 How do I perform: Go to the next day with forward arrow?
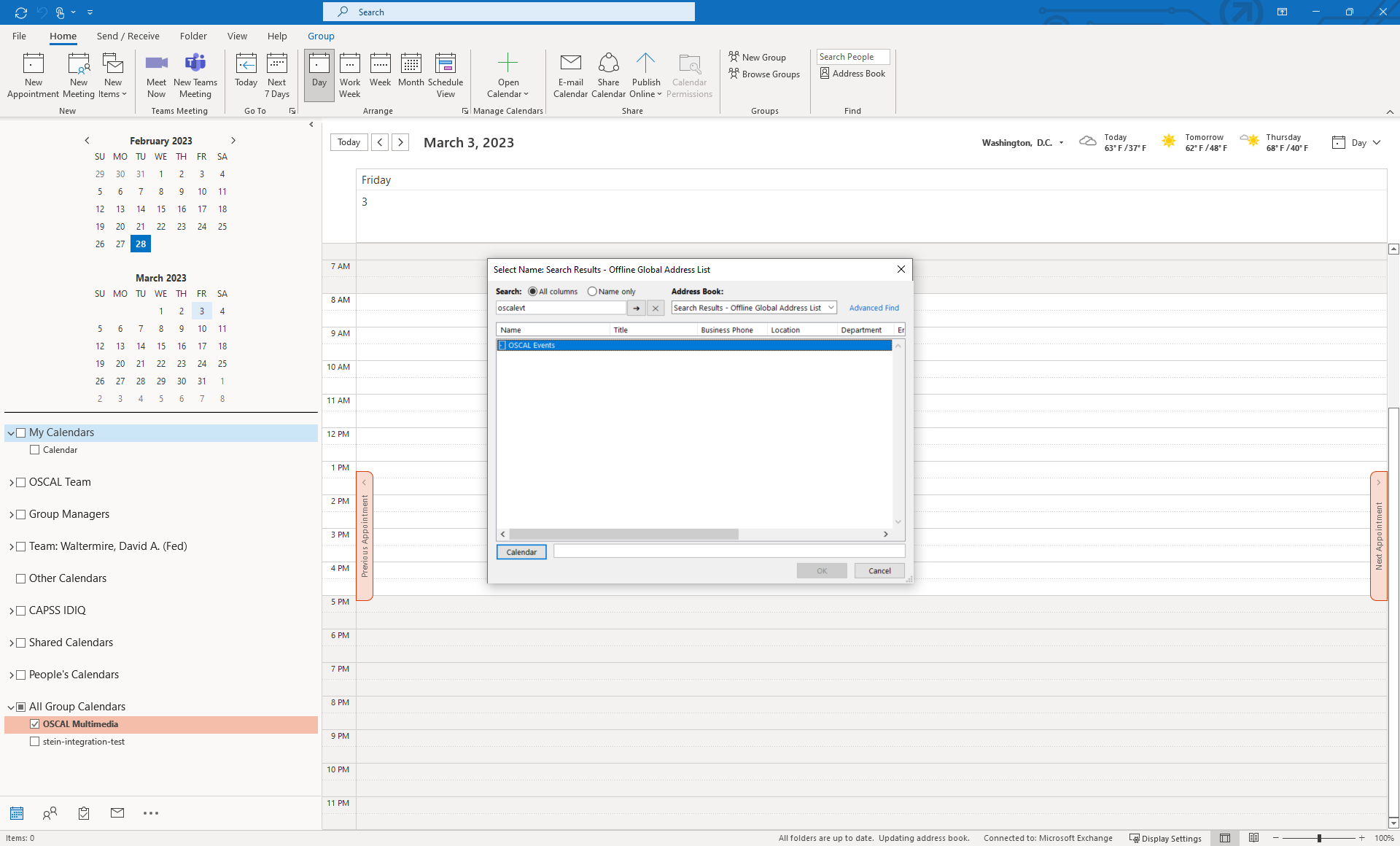[x=400, y=142]
